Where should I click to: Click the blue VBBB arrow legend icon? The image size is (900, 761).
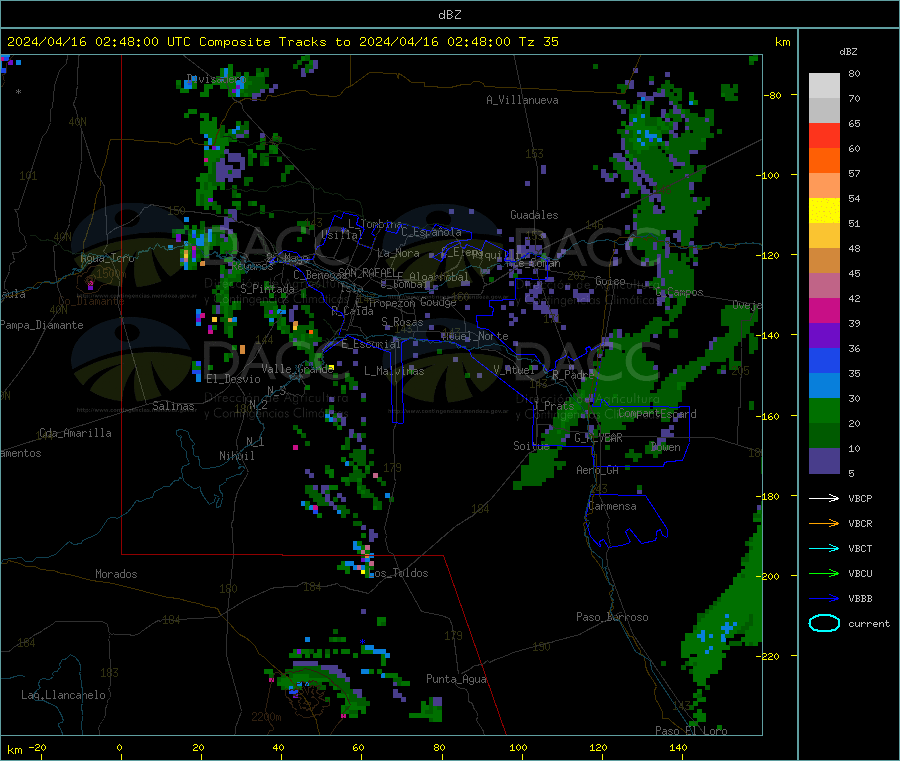click(824, 599)
